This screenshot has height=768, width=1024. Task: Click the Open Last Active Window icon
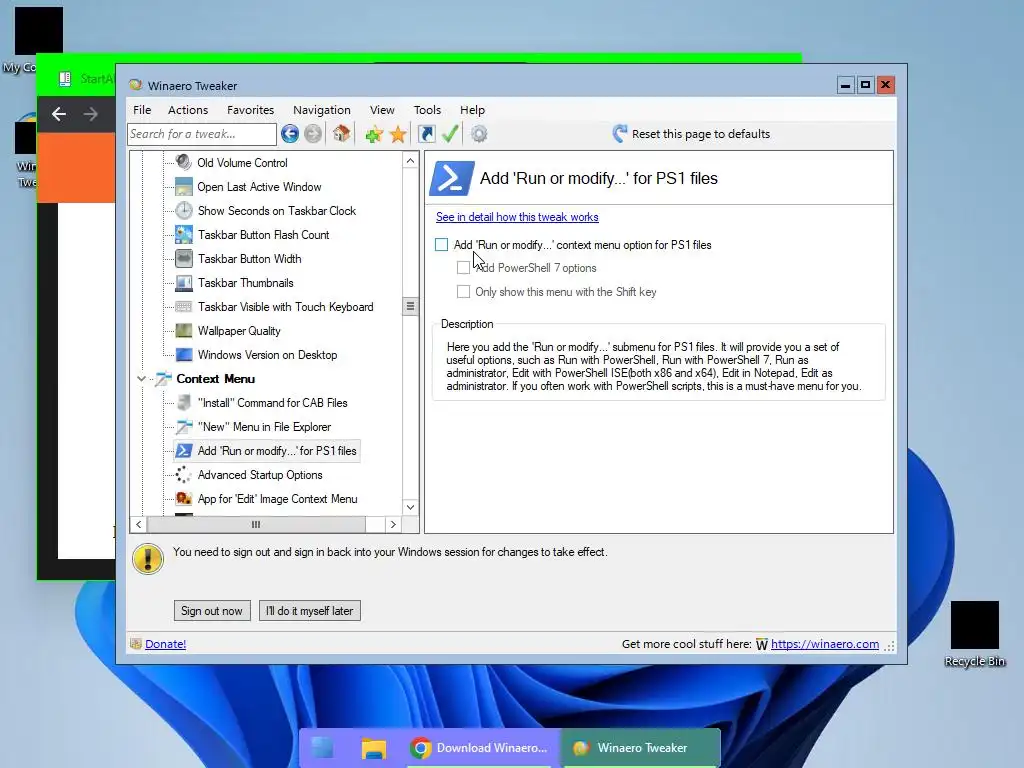point(184,186)
